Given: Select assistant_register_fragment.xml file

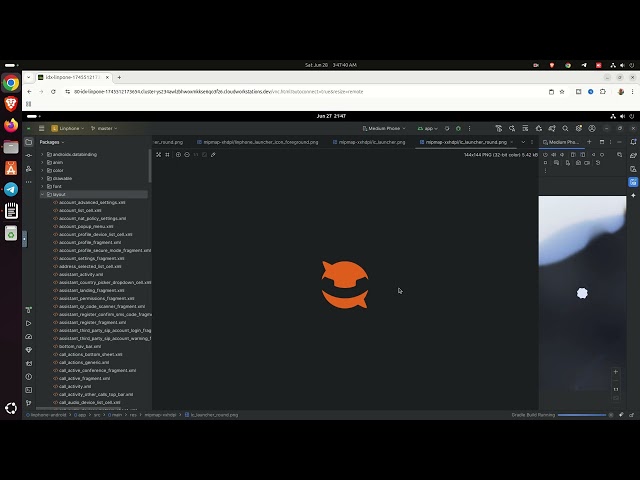Looking at the screenshot, I should point(90,322).
